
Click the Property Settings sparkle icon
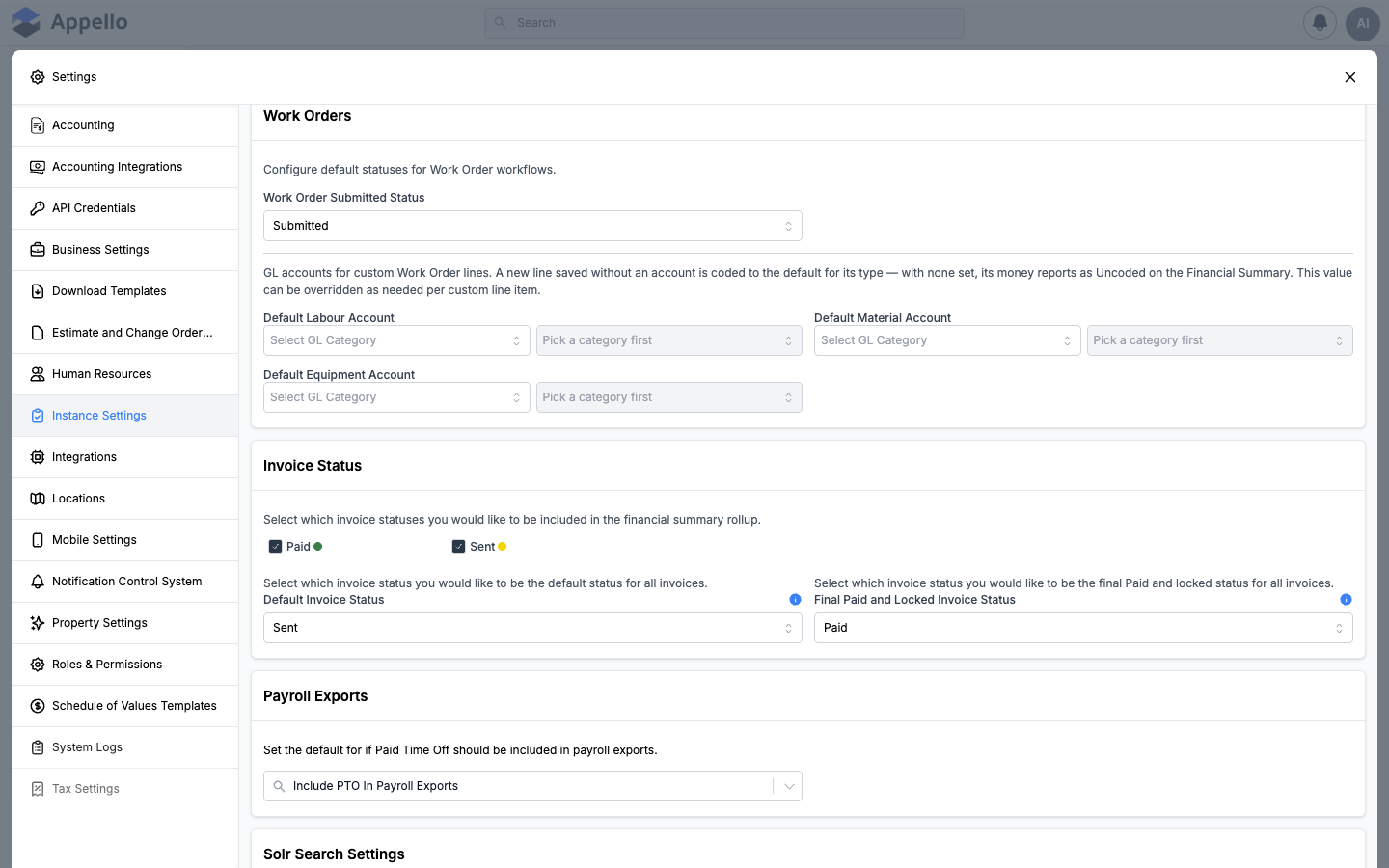(38, 623)
